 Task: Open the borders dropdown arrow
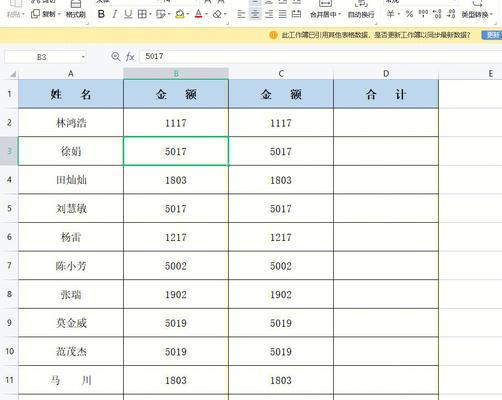click(x=150, y=15)
